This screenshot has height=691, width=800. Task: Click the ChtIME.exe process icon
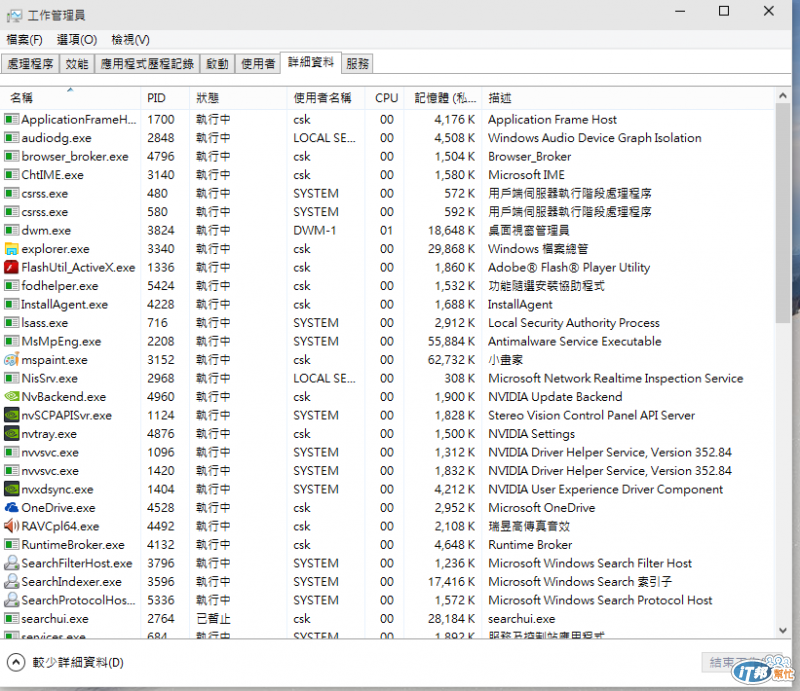point(11,175)
